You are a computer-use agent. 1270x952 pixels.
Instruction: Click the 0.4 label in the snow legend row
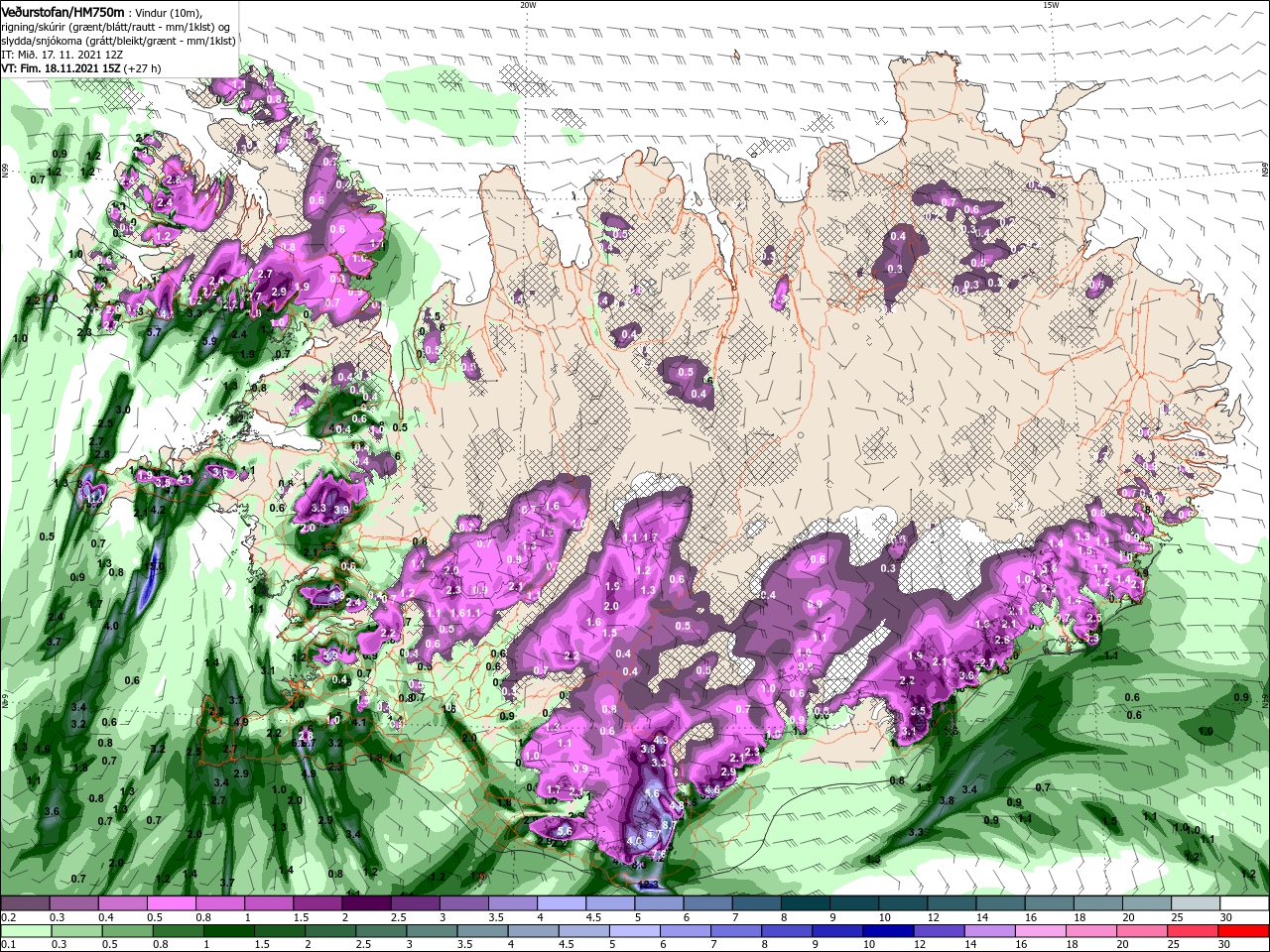tap(106, 917)
